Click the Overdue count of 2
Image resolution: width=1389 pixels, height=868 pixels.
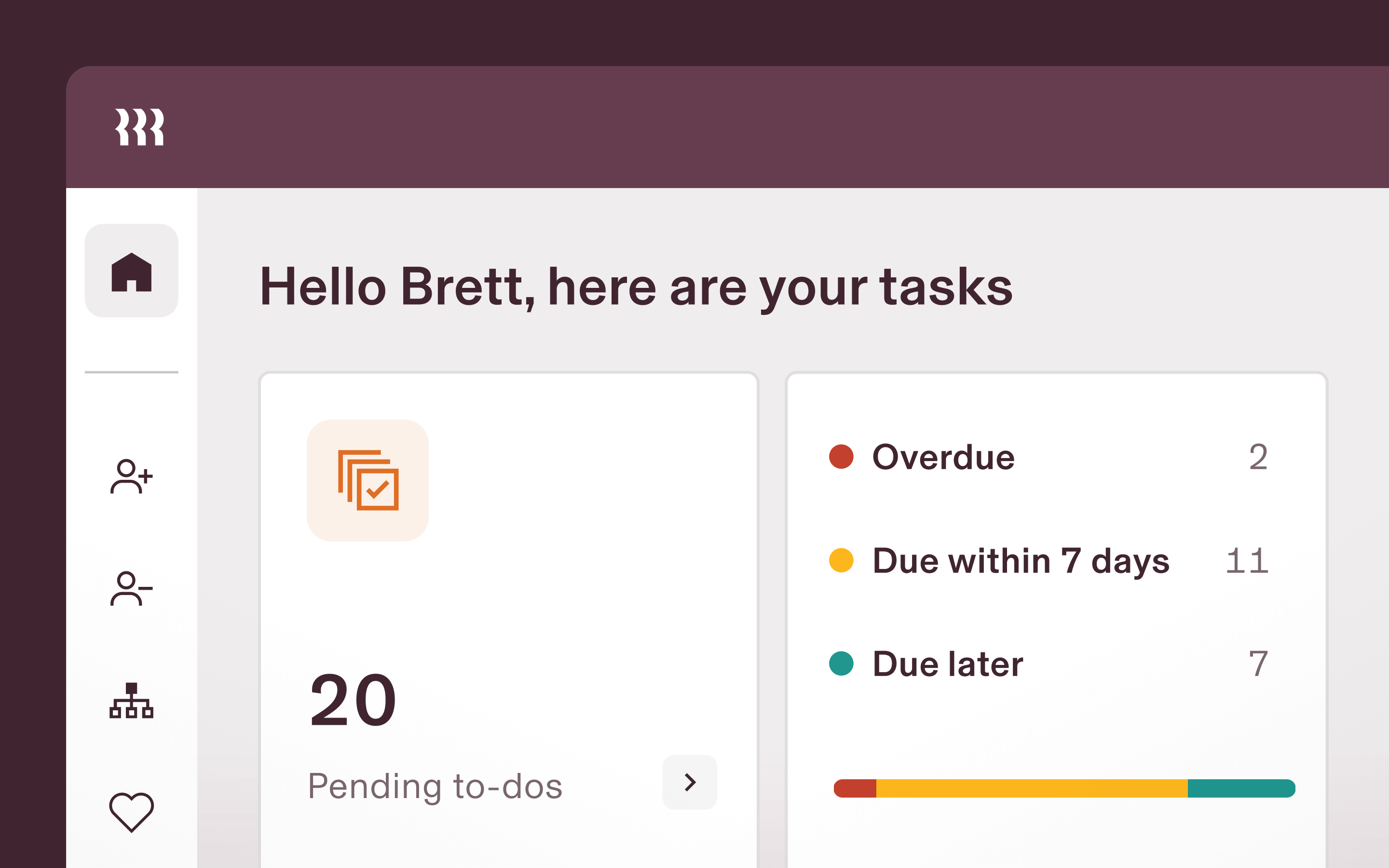pos(1258,458)
